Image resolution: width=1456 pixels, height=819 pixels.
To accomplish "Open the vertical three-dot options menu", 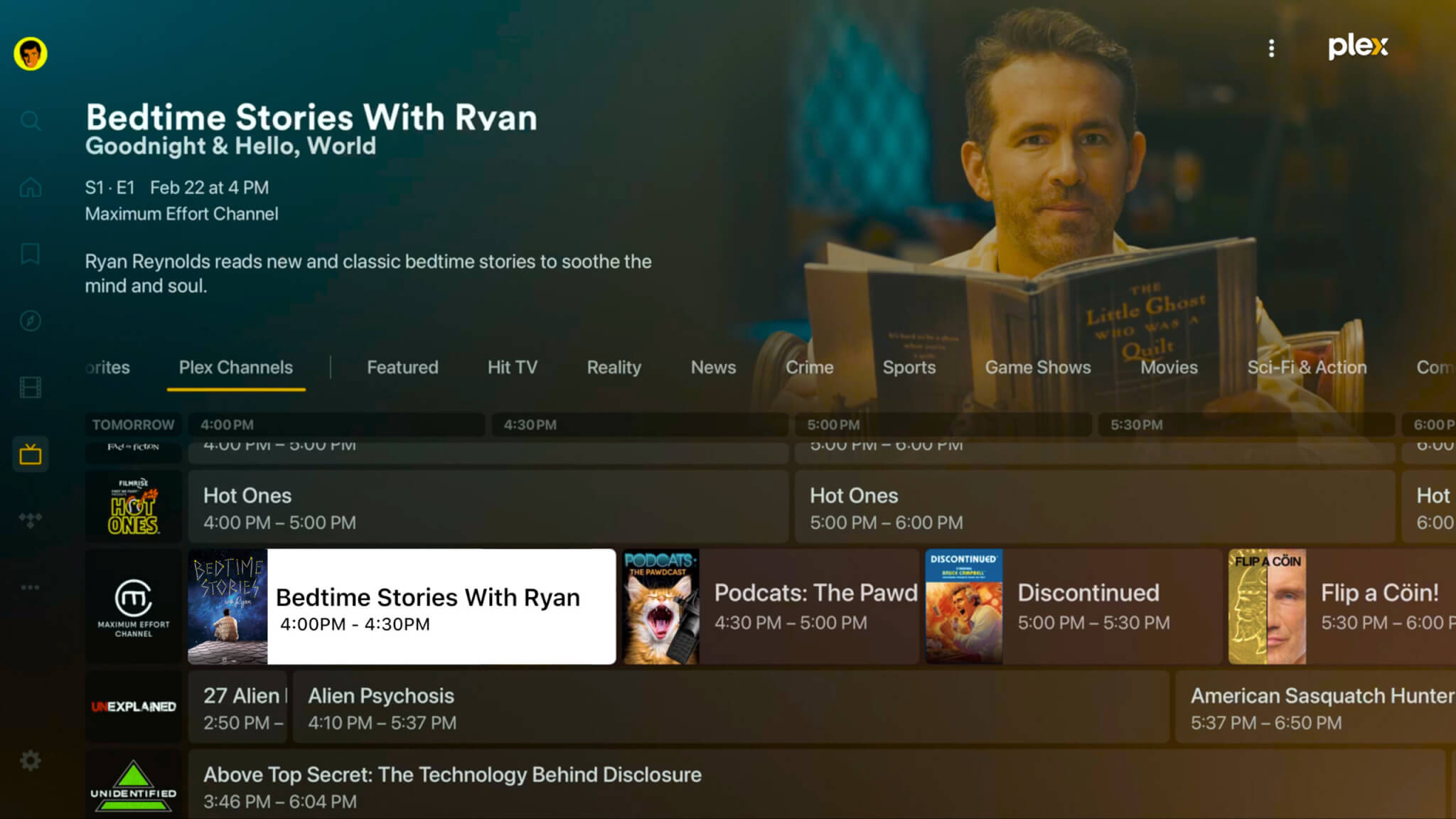I will [x=1271, y=48].
